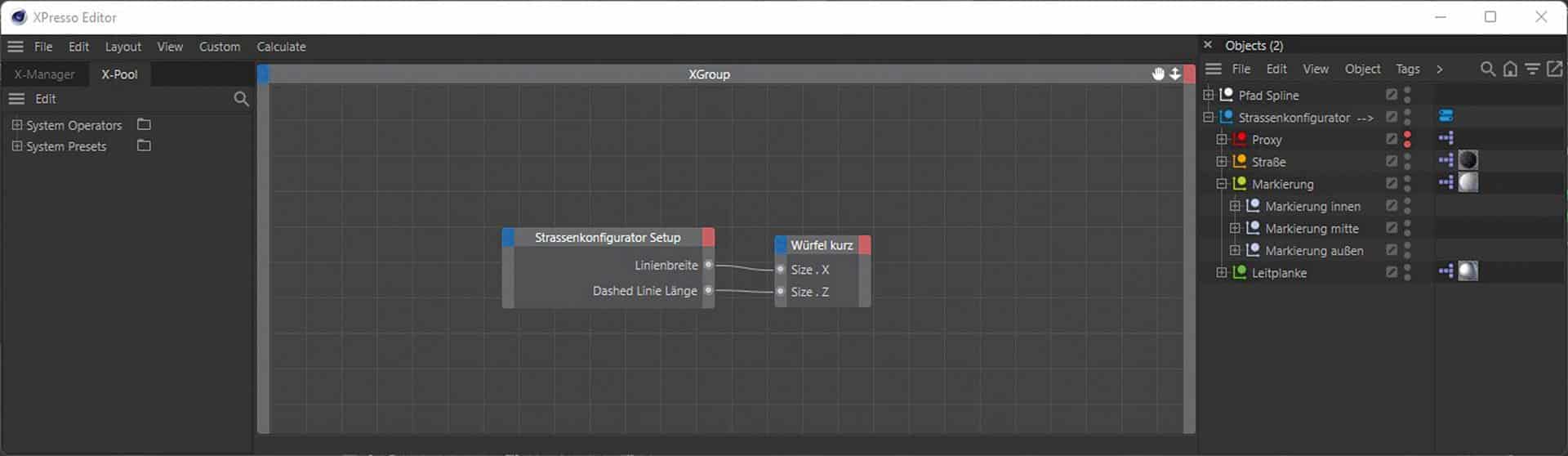Select the Proxy row's tag icon
This screenshot has width=1568, height=456.
(1446, 138)
